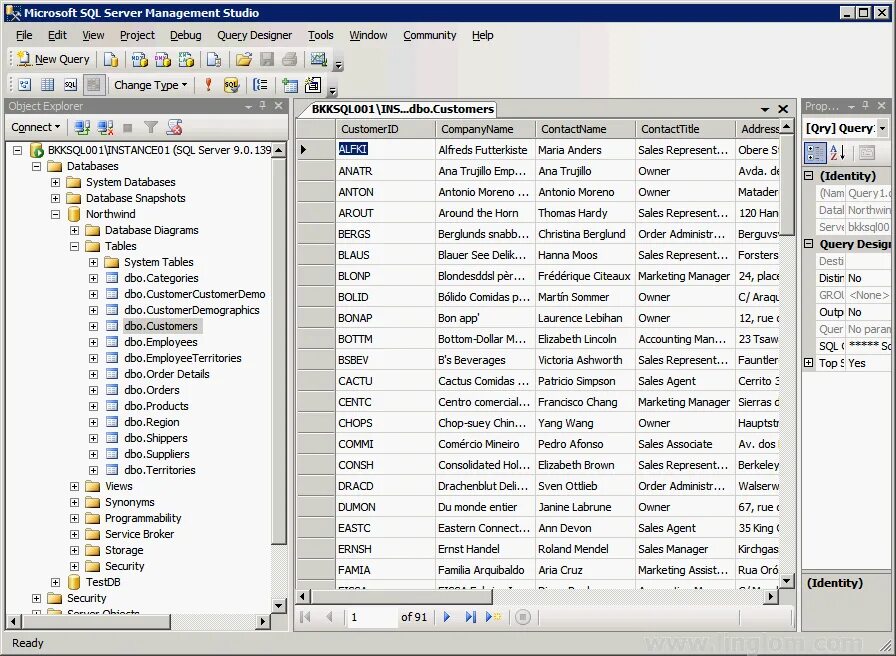The image size is (896, 656).
Task: Move to the first record
Action: (x=305, y=617)
